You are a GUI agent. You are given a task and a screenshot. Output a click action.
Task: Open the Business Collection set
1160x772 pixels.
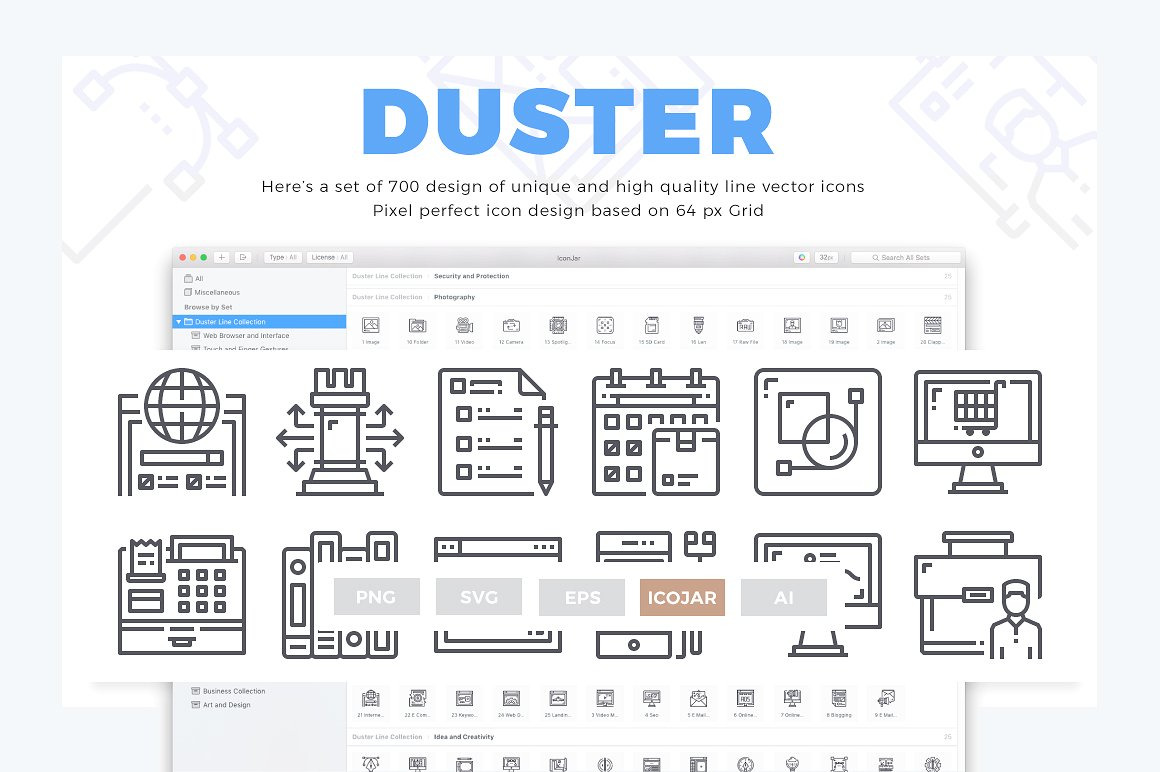pos(234,691)
